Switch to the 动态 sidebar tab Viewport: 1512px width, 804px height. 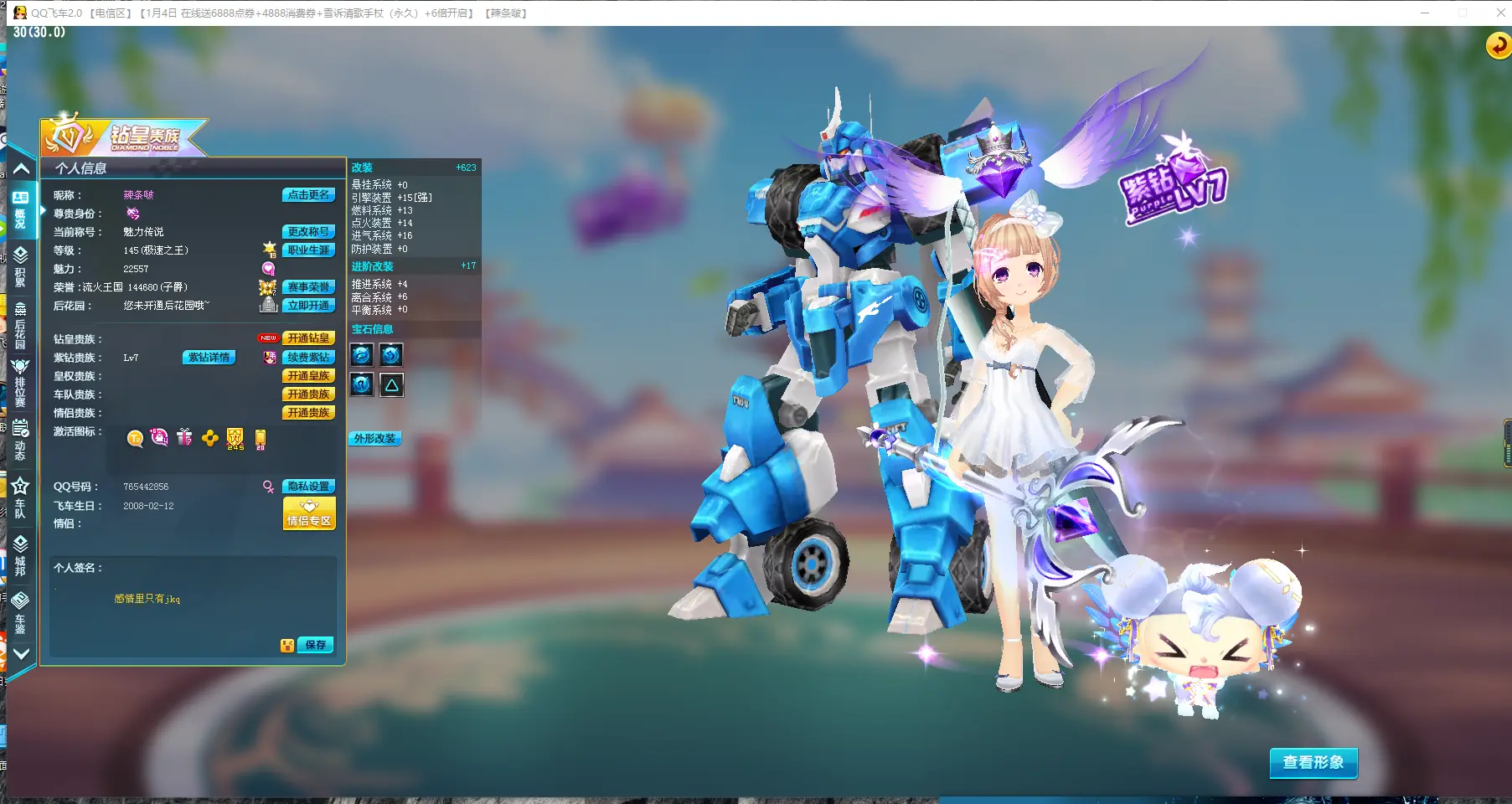click(x=20, y=441)
